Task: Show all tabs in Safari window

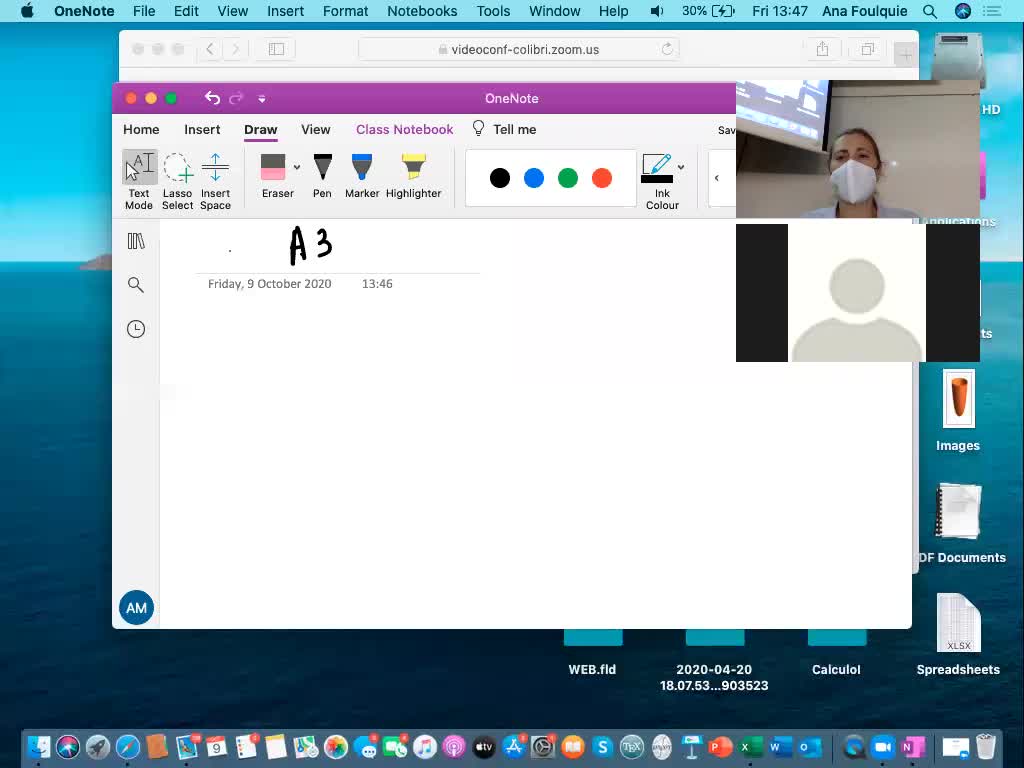Action: coord(868,49)
